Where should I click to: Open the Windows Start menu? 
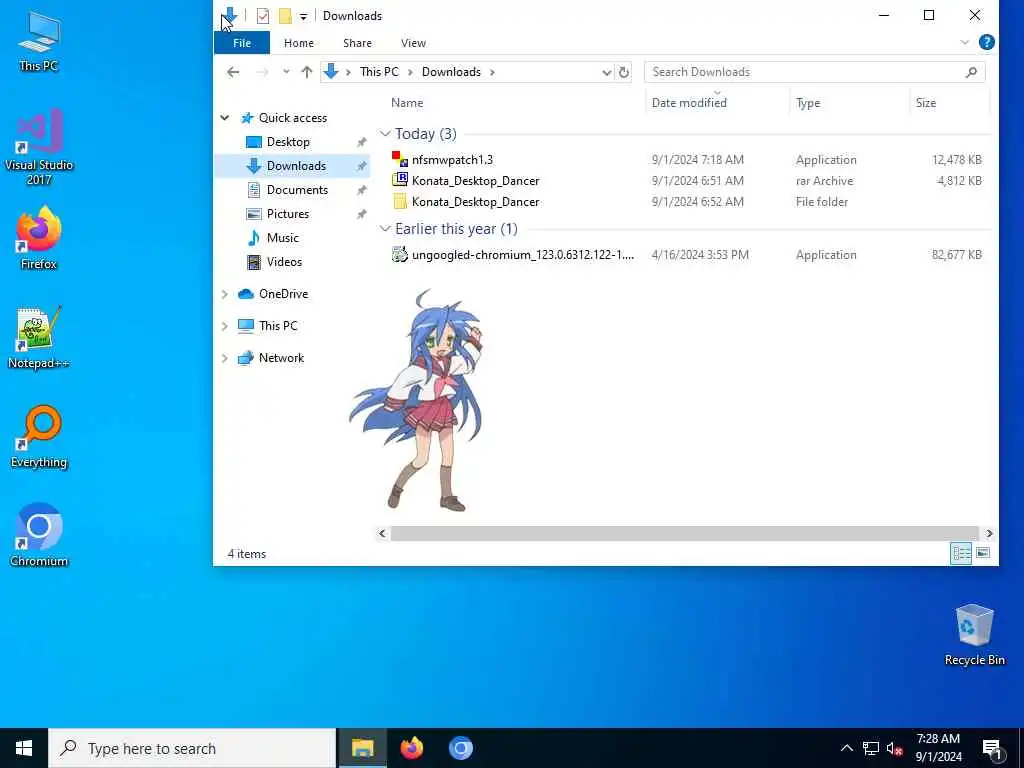coord(24,748)
